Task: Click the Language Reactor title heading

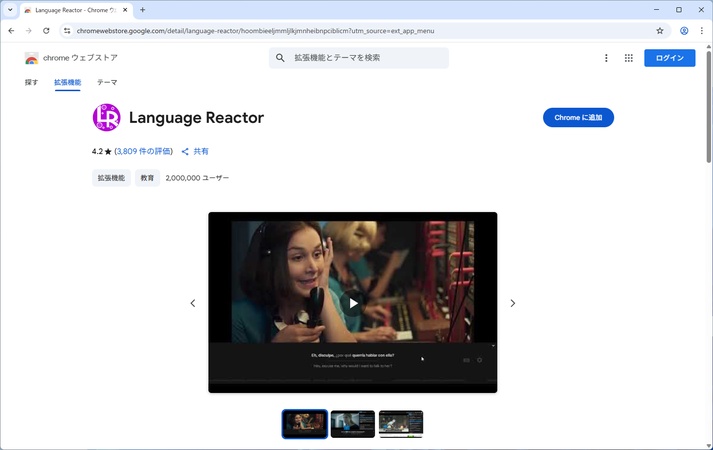Action: [196, 117]
